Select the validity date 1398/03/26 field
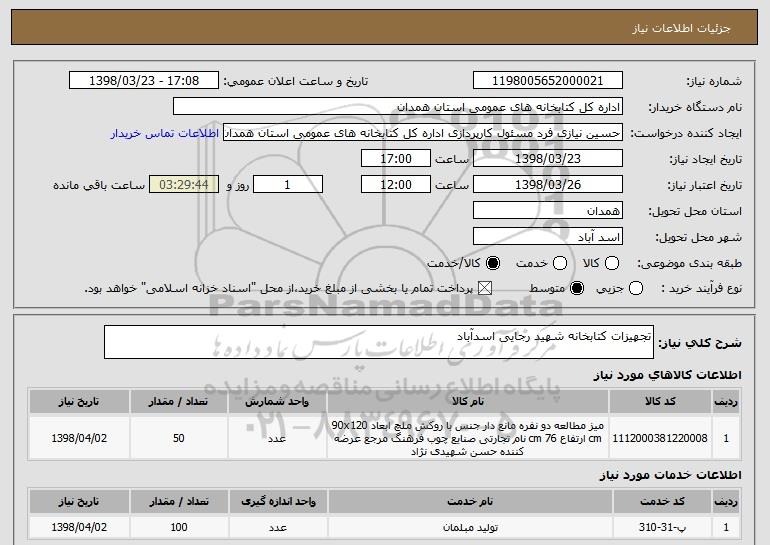This screenshot has width=770, height=545. point(546,185)
